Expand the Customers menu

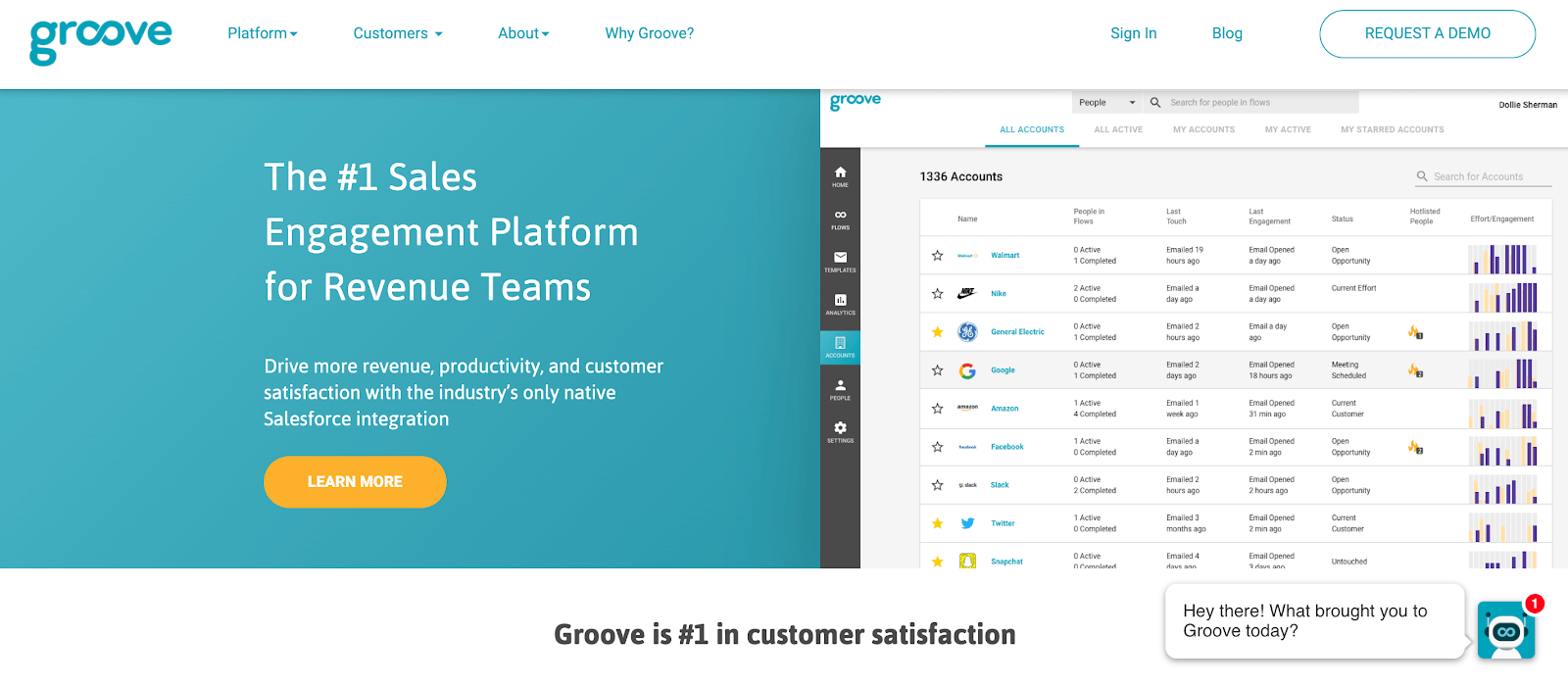tap(398, 33)
